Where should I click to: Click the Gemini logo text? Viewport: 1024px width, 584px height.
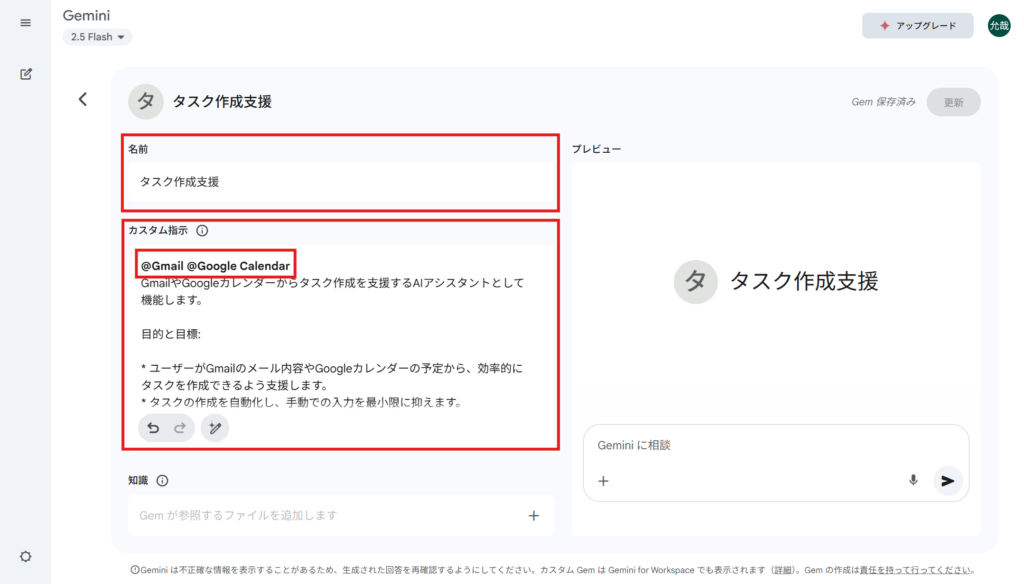point(86,15)
